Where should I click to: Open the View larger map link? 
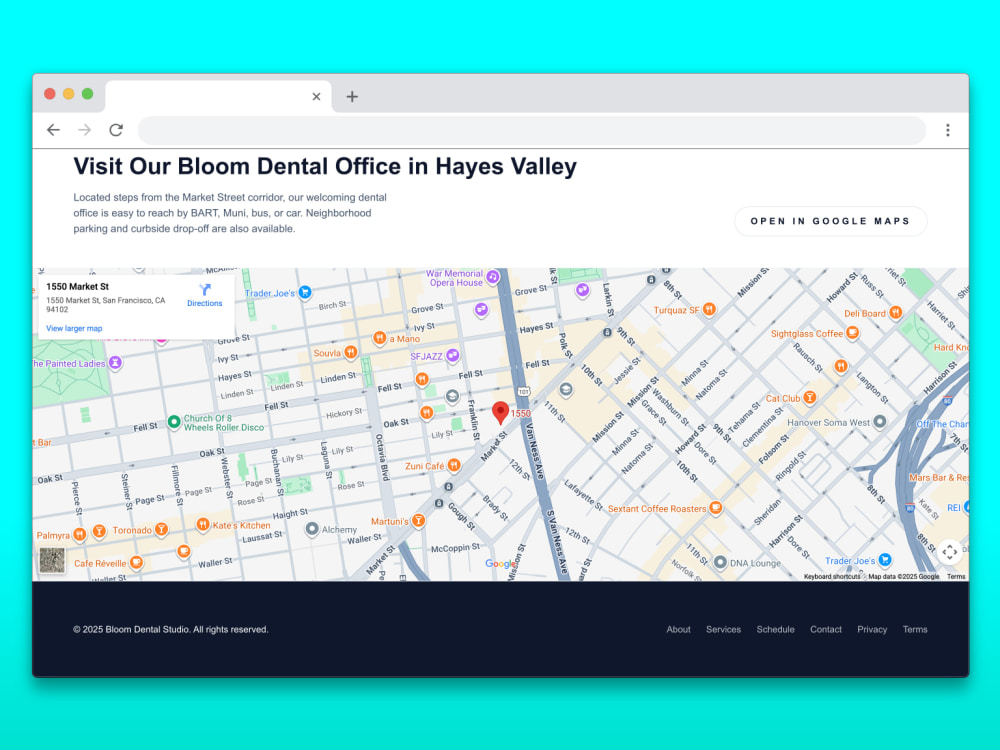coord(74,328)
